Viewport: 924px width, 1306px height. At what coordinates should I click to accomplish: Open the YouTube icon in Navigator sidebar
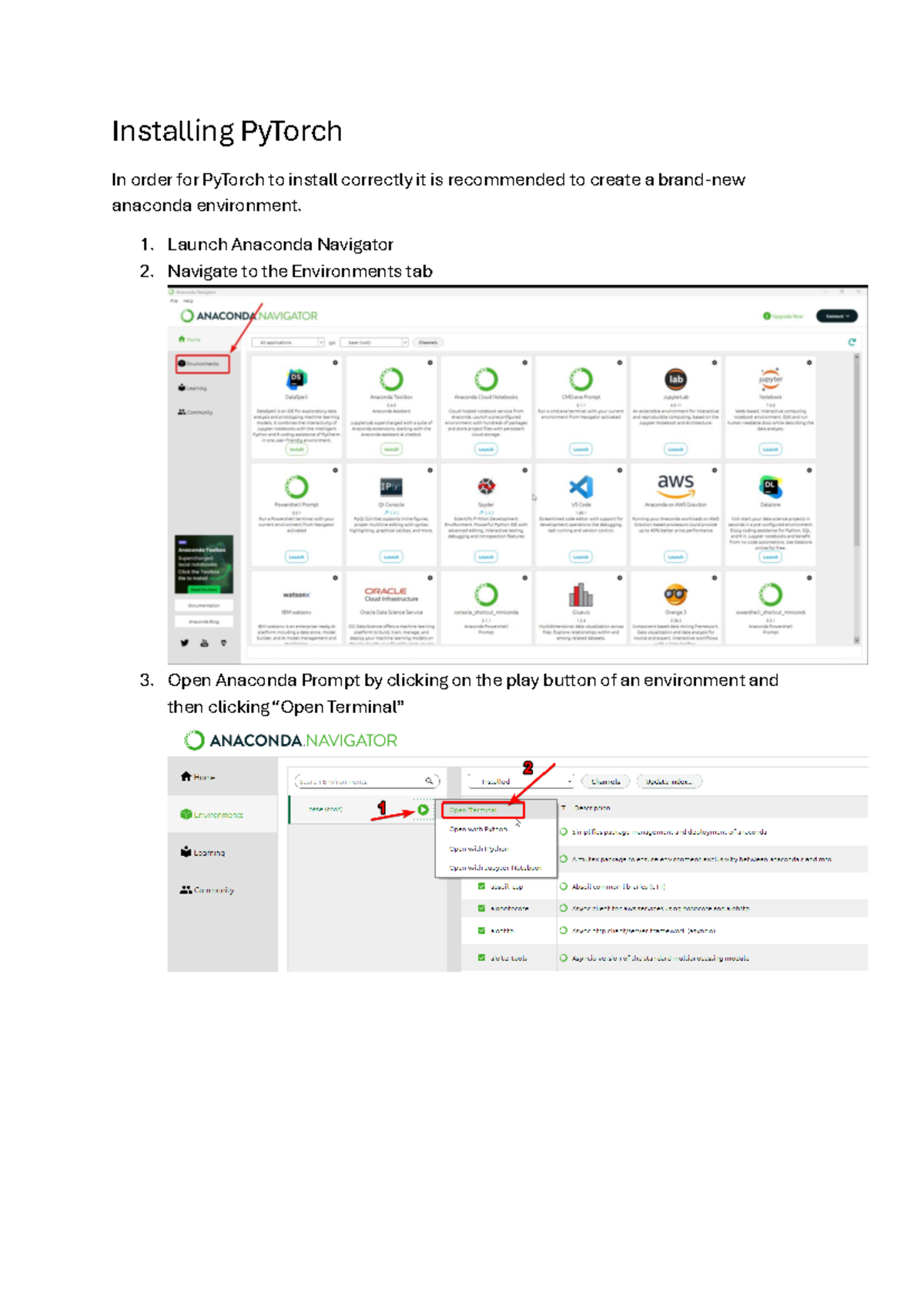coord(204,643)
